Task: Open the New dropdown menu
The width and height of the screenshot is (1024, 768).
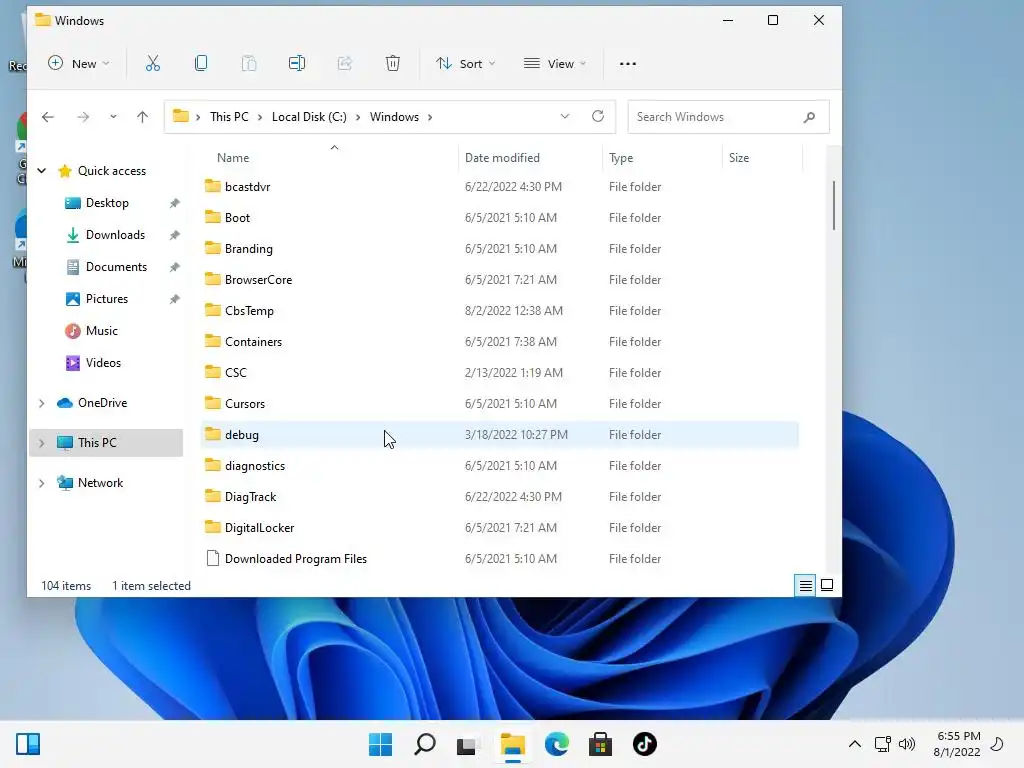Action: click(x=79, y=63)
